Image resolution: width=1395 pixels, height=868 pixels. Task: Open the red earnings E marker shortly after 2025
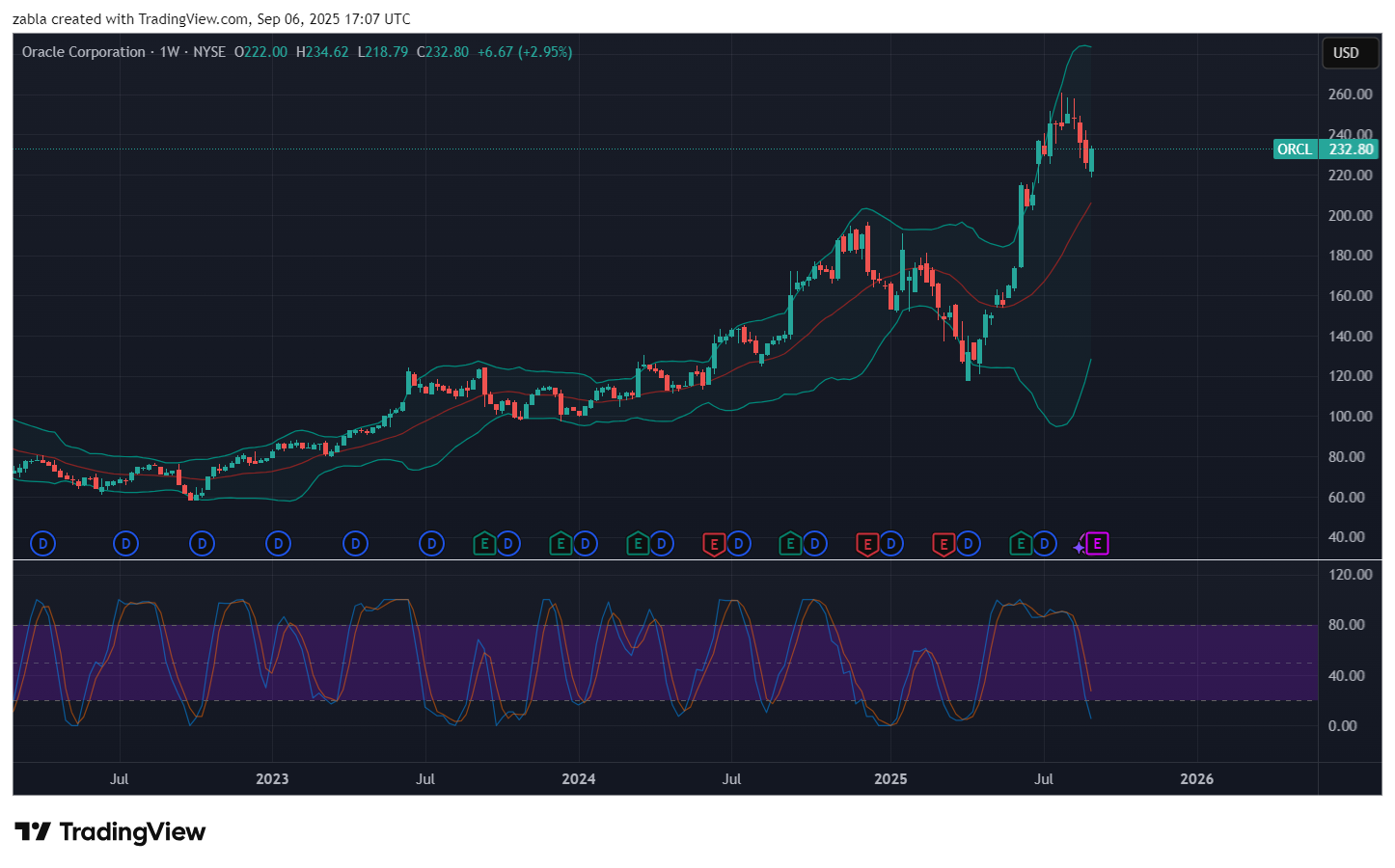tap(944, 545)
